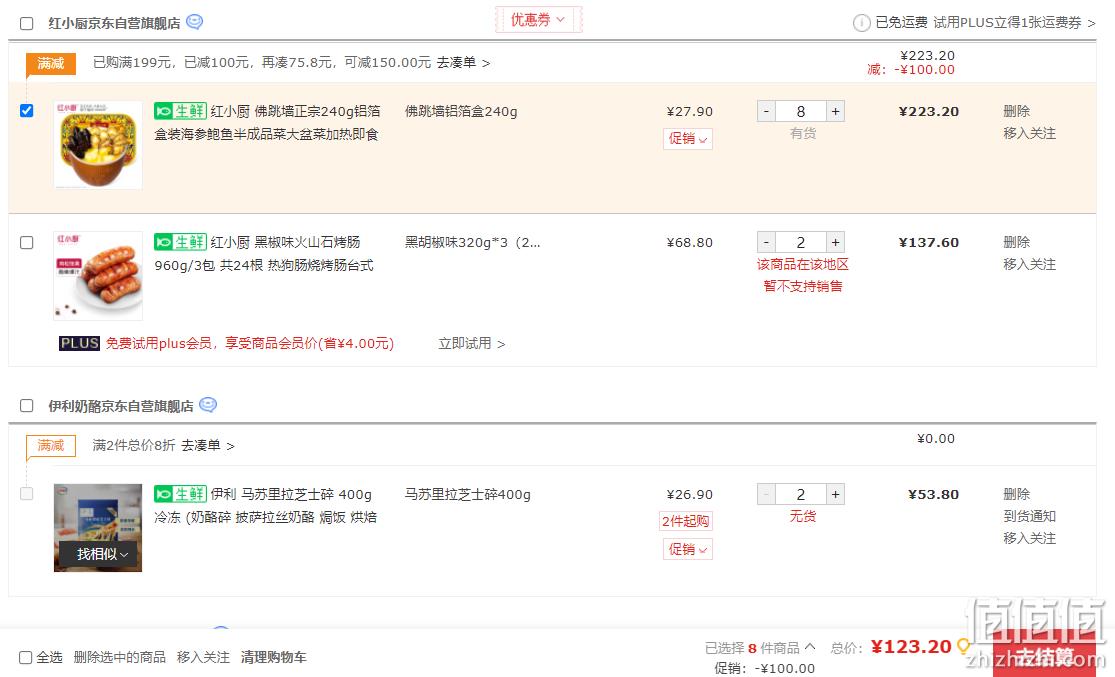The width and height of the screenshot is (1115, 677).
Task: Click 删除选中的商品 in bottom bar
Action: [x=119, y=657]
